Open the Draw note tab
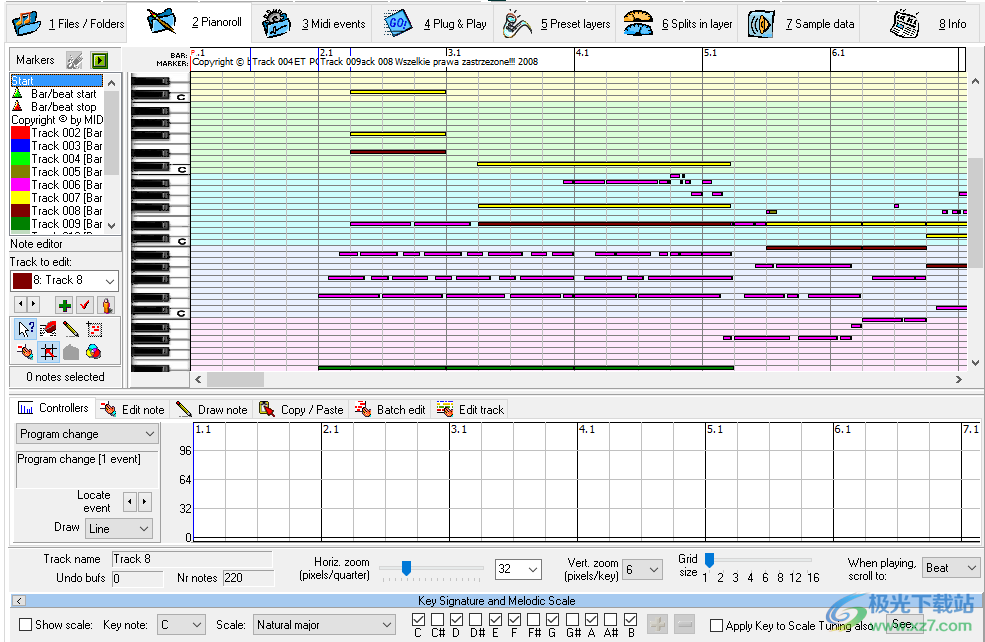 point(212,410)
